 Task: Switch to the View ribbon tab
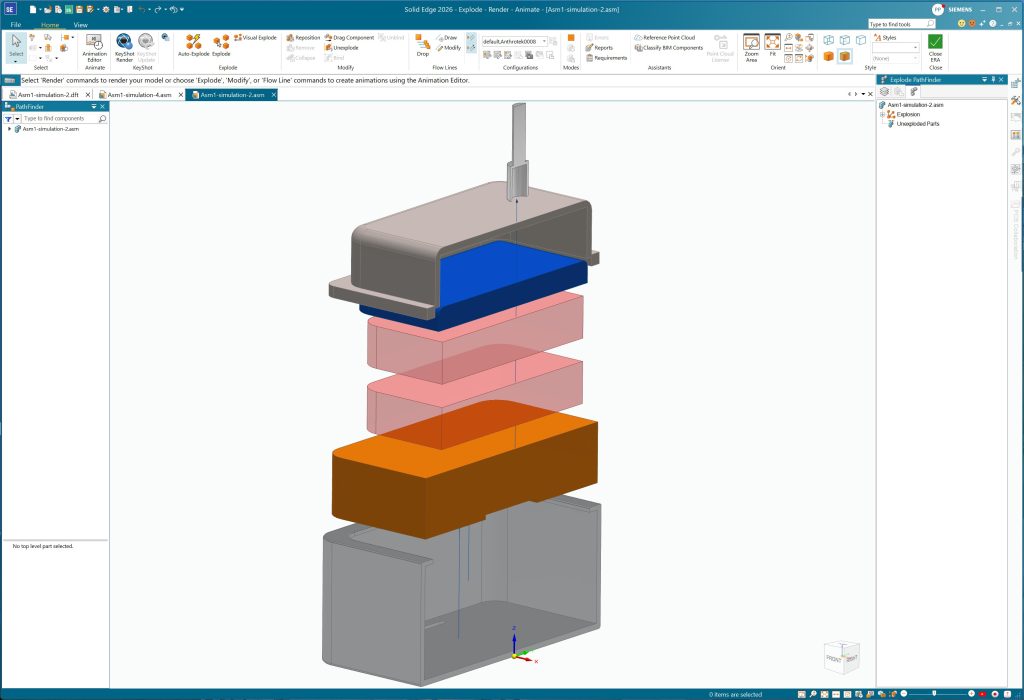point(80,25)
